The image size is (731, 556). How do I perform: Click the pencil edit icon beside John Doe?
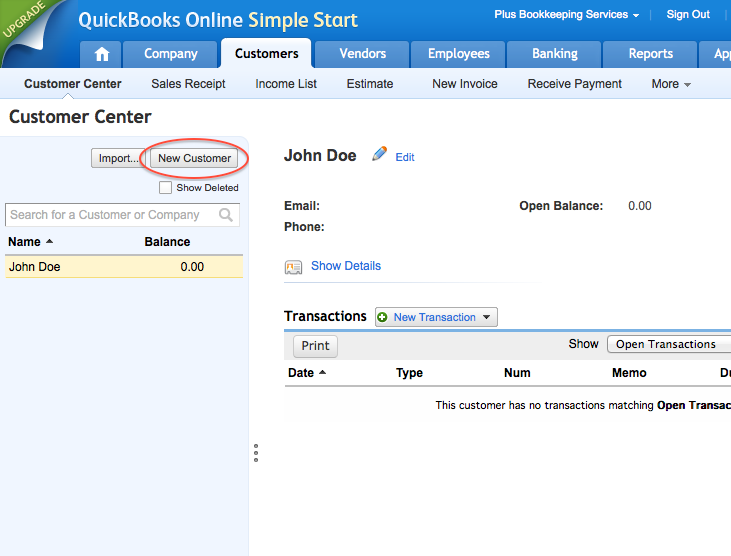379,154
